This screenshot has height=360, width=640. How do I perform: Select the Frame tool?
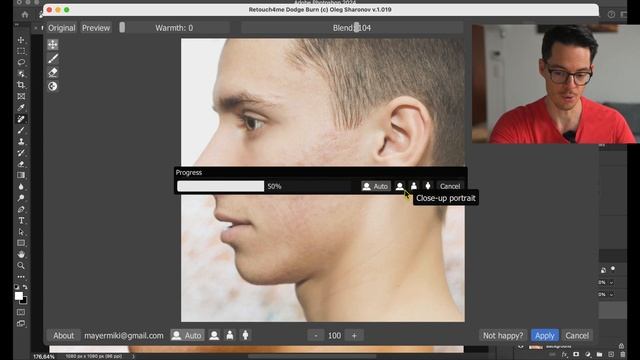tap(21, 96)
